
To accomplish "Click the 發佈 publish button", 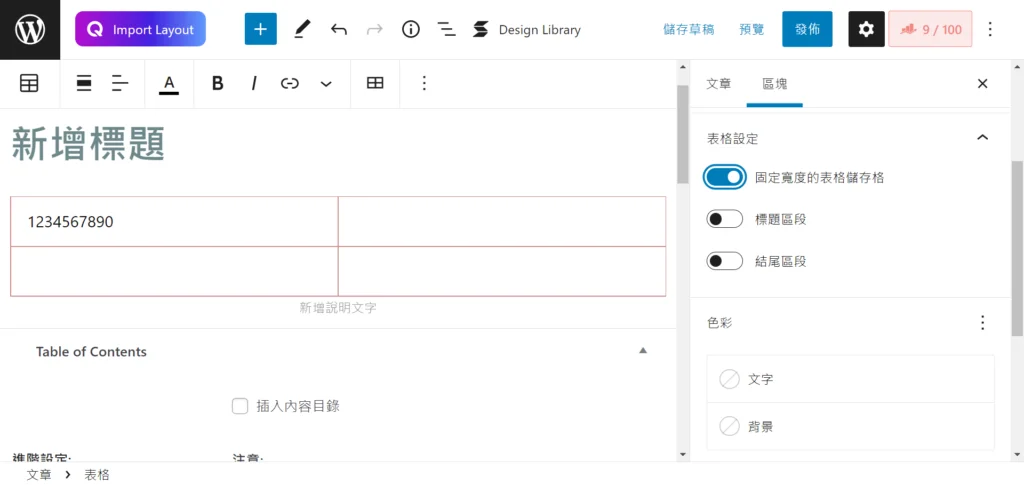I will 807,29.
